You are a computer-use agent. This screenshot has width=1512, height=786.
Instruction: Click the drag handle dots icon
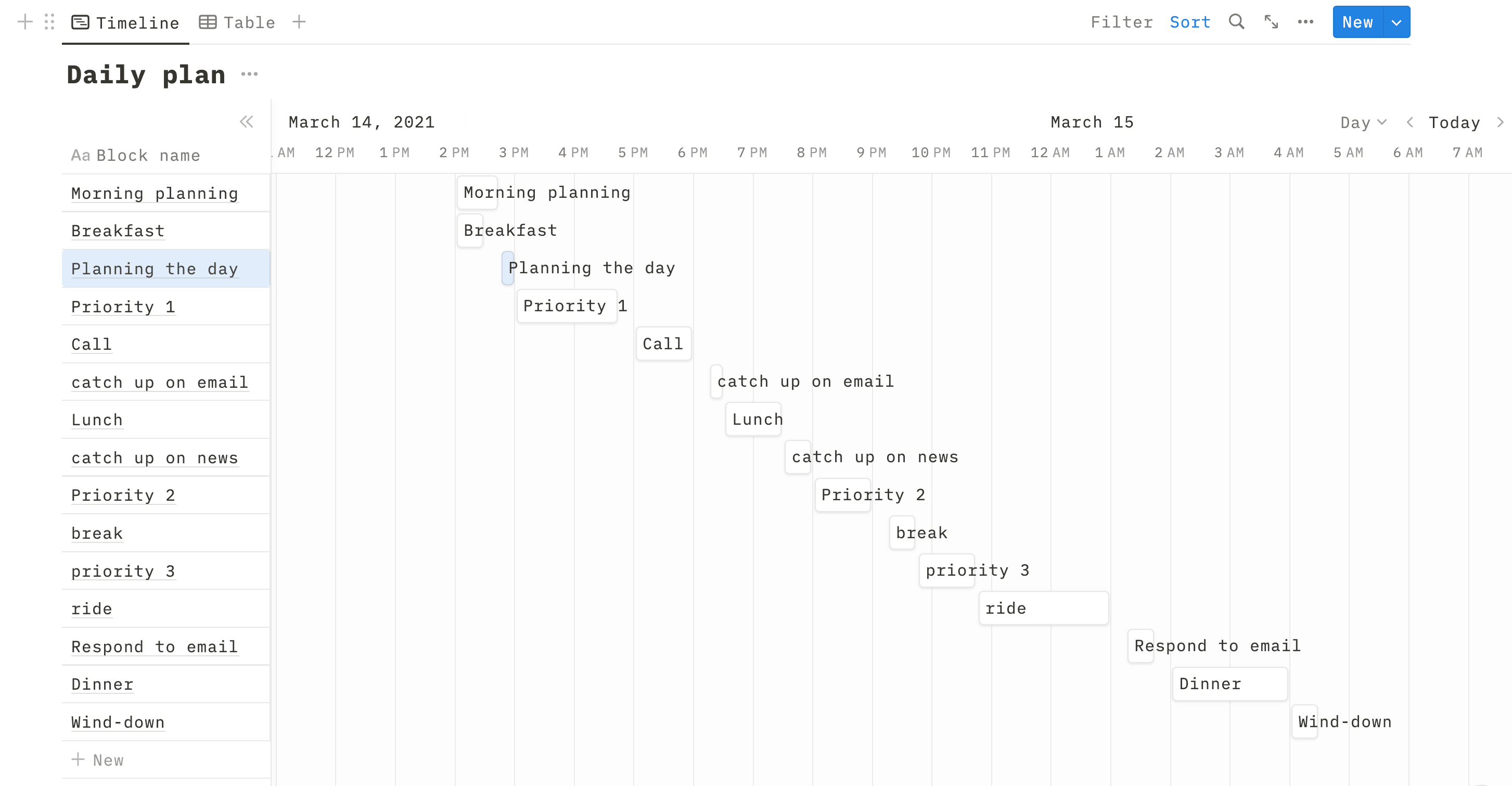coord(49,22)
